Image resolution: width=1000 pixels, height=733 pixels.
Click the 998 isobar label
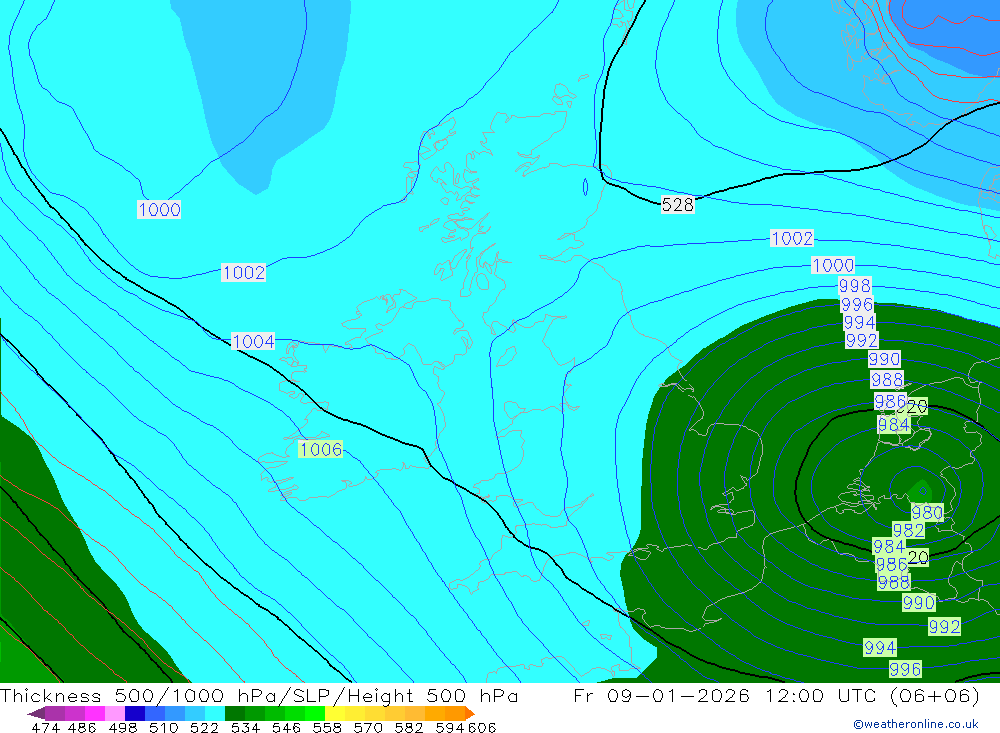click(x=855, y=285)
